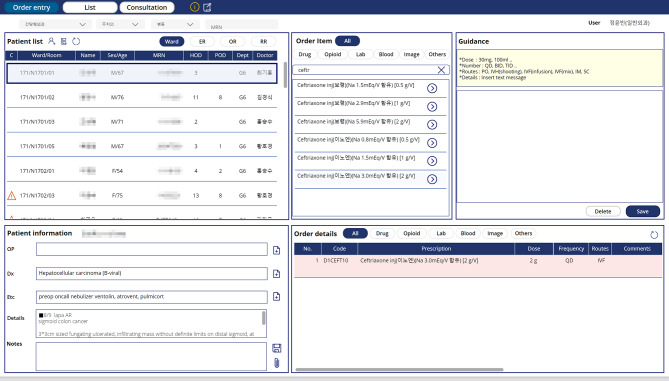Click the add-document icon beside Dx field
The width and height of the screenshot is (669, 381).
tap(276, 273)
